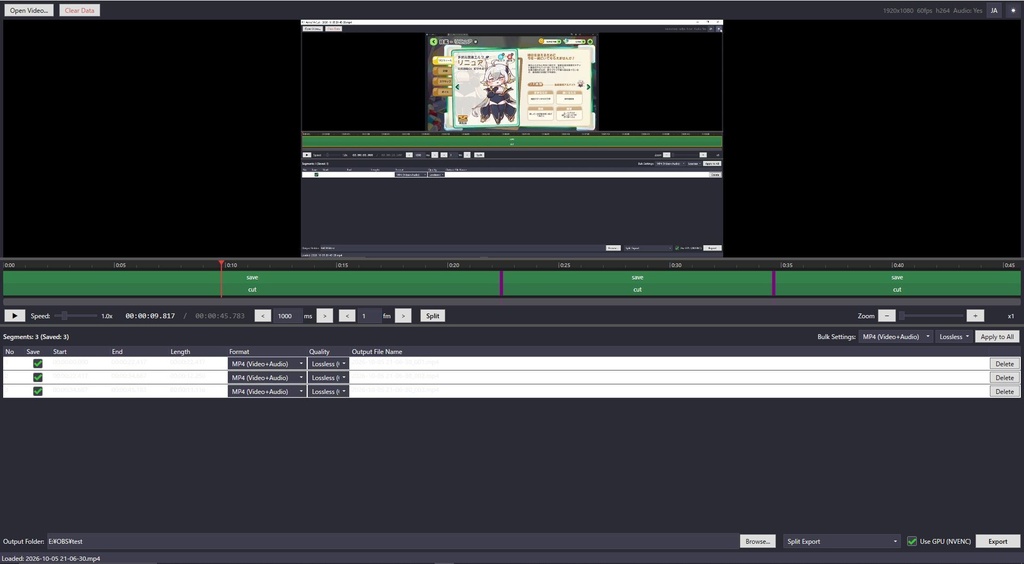Viewport: 1024px width, 564px height.
Task: Select the first green timeline segment
Action: (x=251, y=283)
